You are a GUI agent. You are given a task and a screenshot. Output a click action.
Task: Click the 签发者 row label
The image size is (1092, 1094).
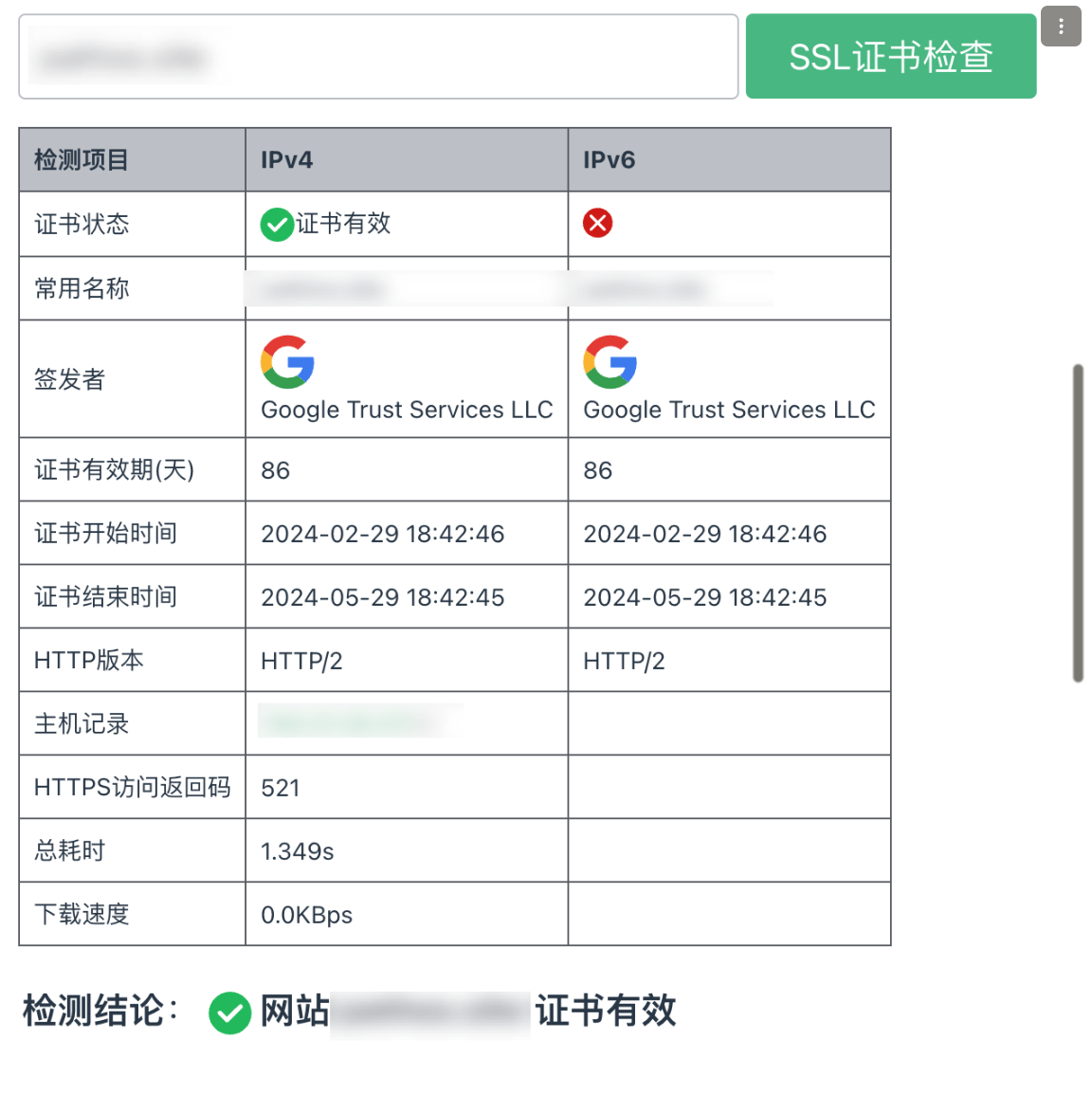70,379
